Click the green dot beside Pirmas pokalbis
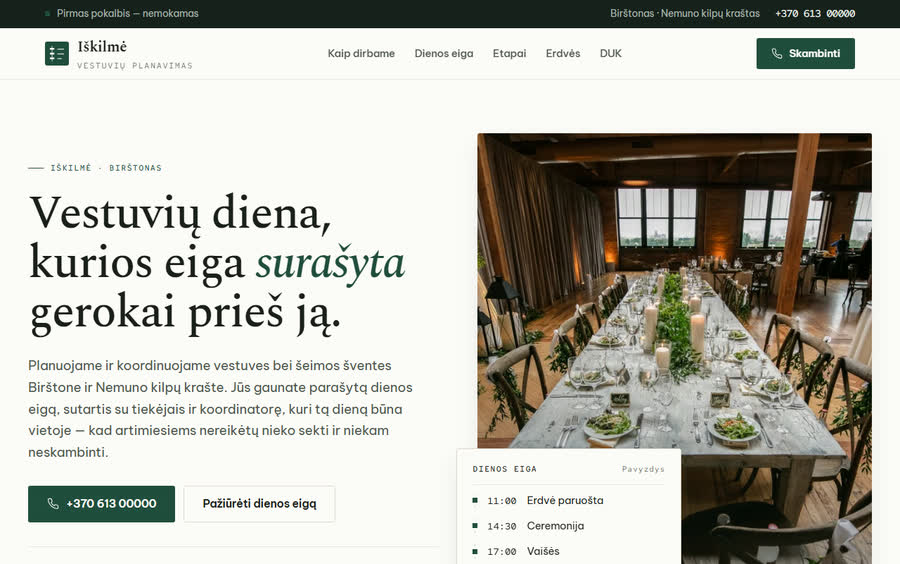The image size is (900, 564). pos(48,13)
